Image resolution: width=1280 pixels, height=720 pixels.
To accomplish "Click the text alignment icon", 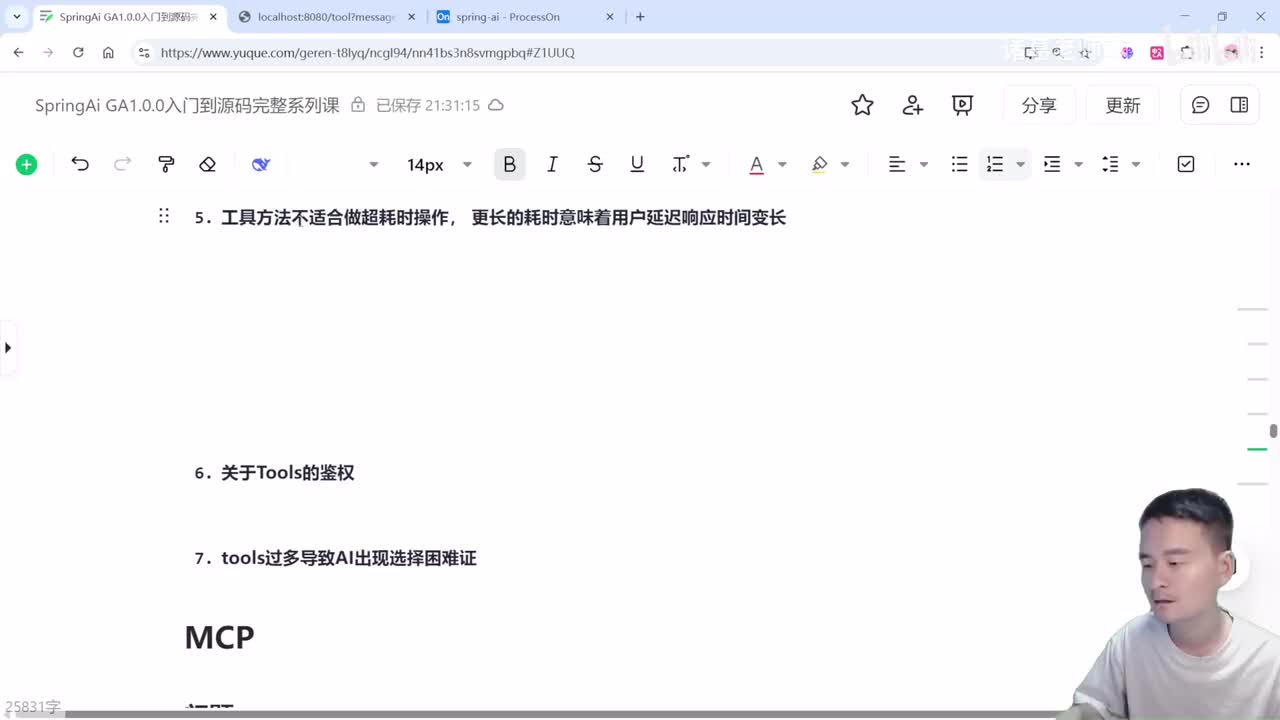I will coord(897,164).
